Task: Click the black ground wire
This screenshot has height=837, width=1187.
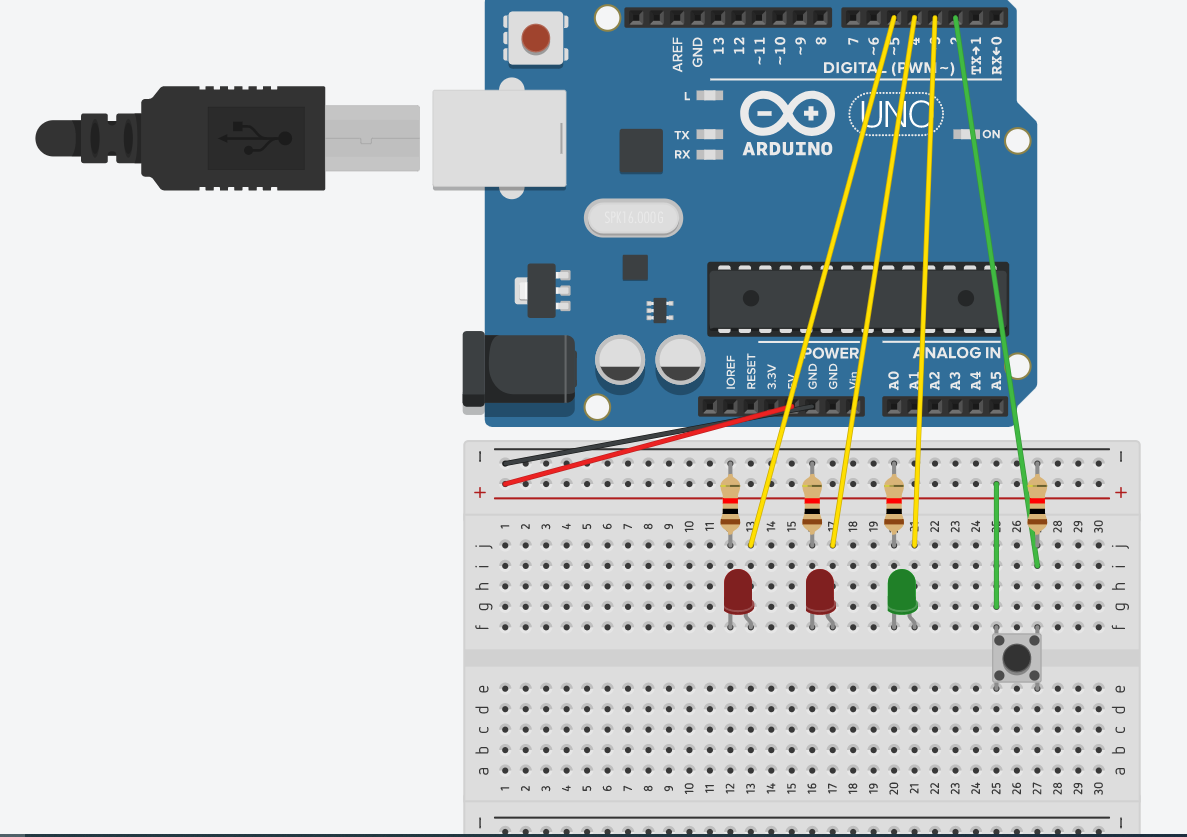Action: (620, 441)
